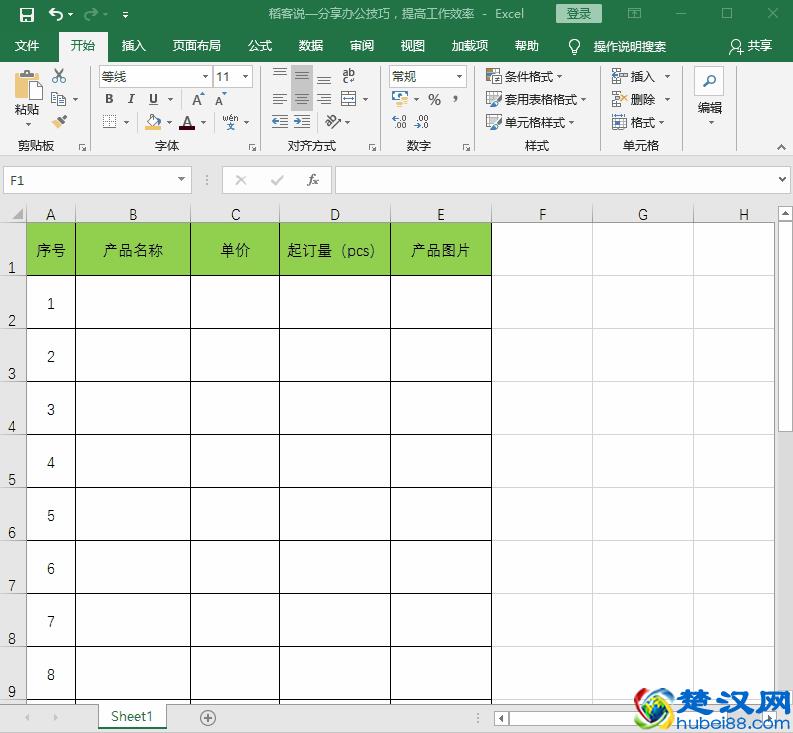Click the Select All corner triangle
The height and width of the screenshot is (733, 793).
tap(17, 214)
